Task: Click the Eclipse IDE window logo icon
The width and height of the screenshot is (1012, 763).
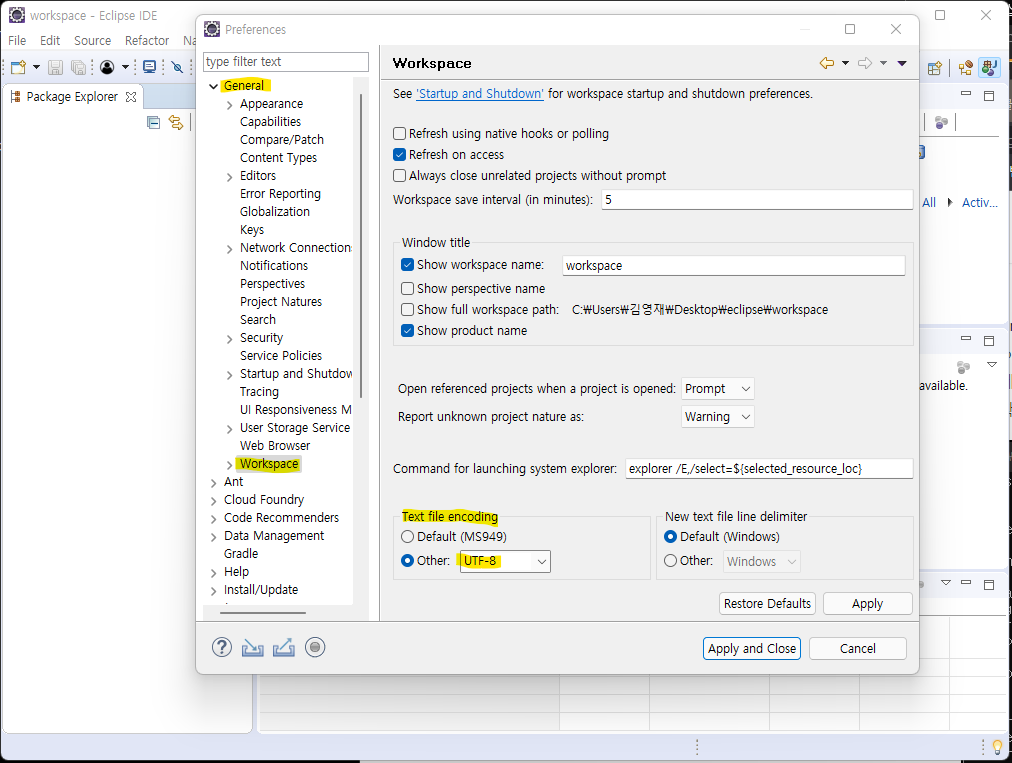Action: (17, 15)
